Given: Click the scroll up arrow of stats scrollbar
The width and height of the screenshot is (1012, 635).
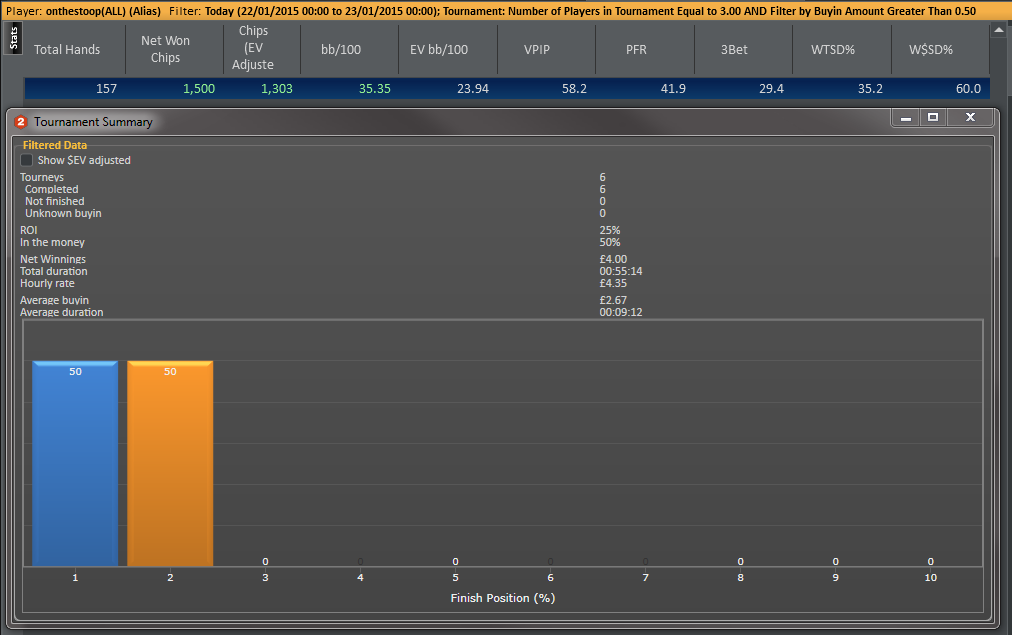Looking at the screenshot, I should [x=999, y=30].
